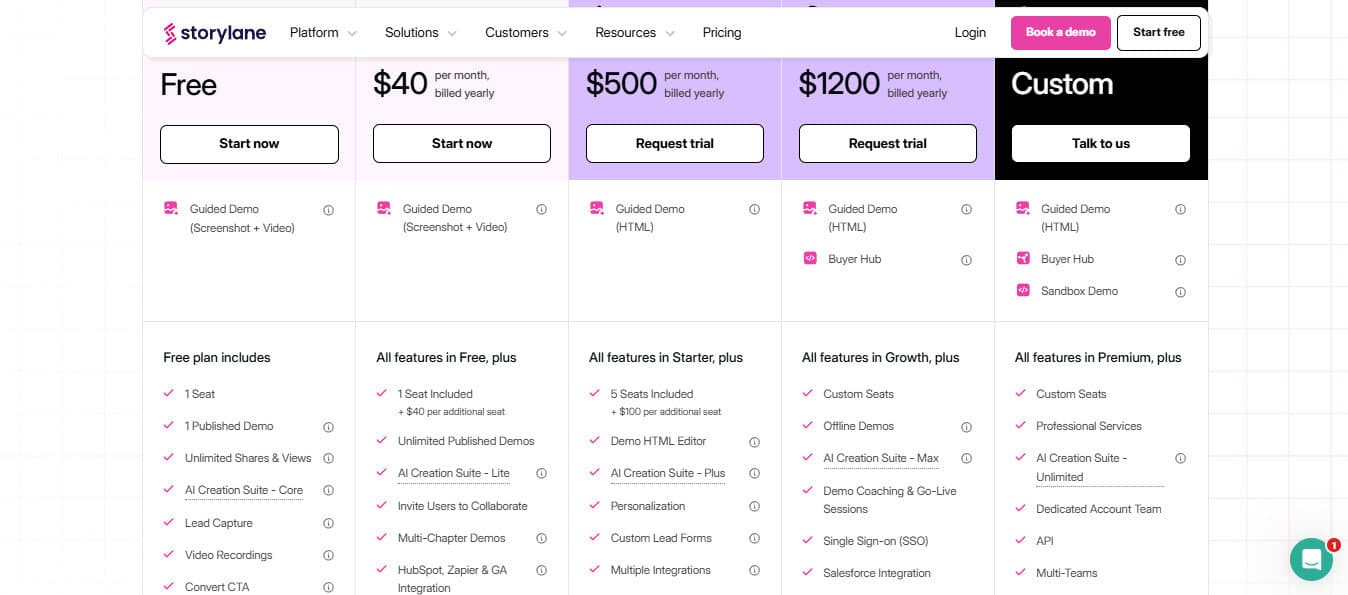Click the Book a demo button
The image size is (1348, 595).
tap(1061, 33)
